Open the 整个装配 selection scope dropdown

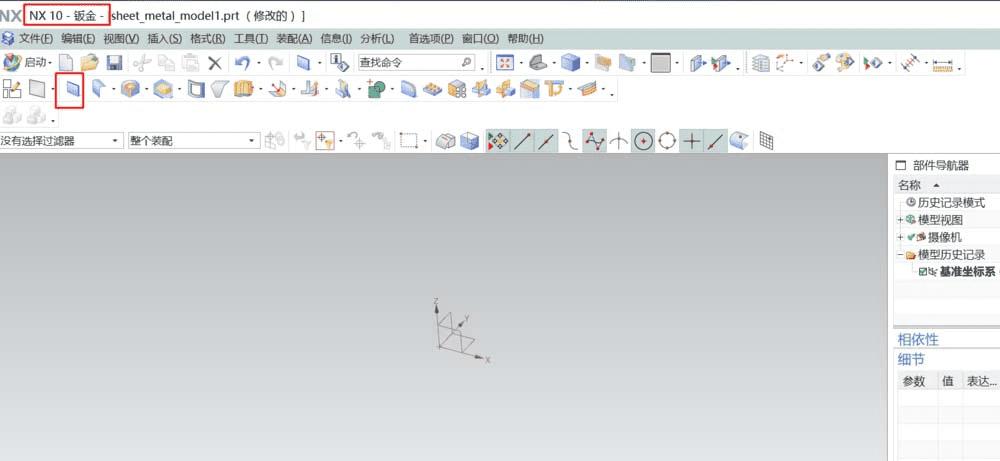tap(194, 141)
